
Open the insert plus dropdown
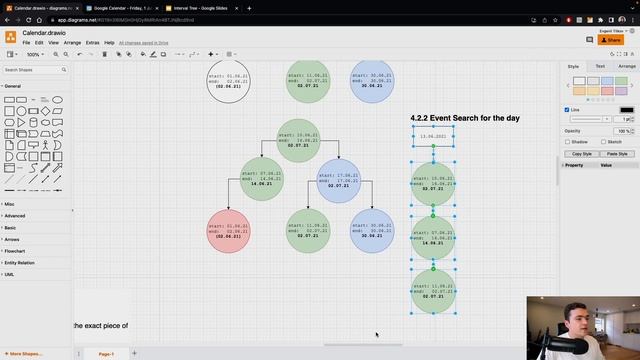pos(213,54)
